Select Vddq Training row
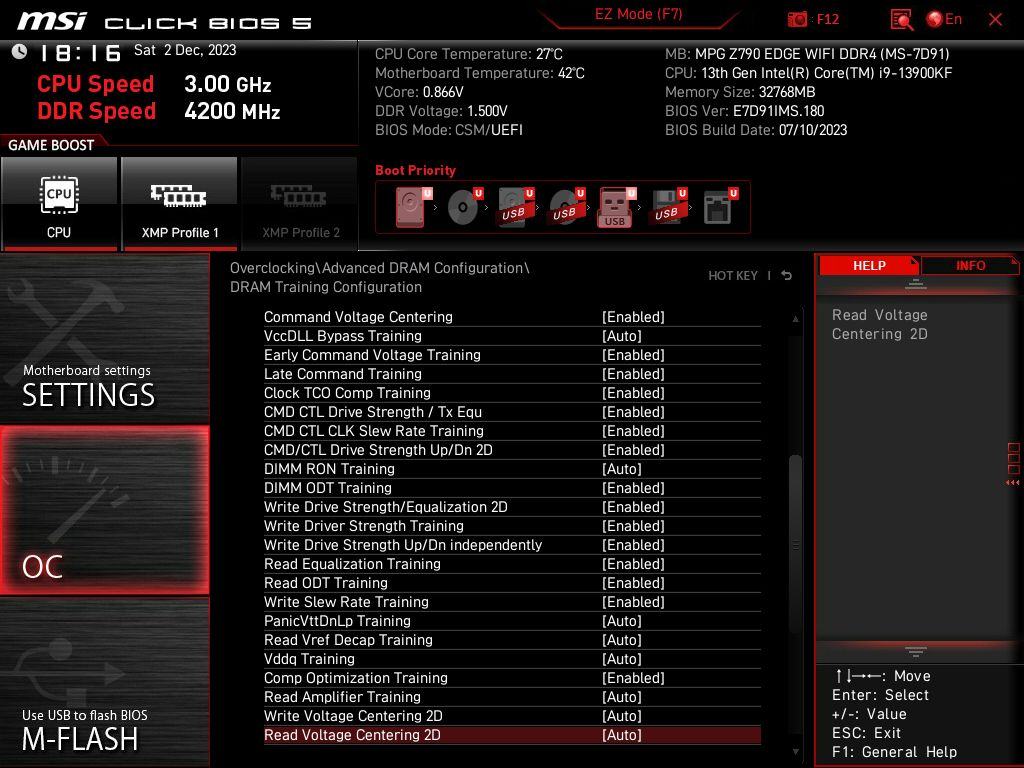Viewport: 1024px width, 768px height. (512, 658)
